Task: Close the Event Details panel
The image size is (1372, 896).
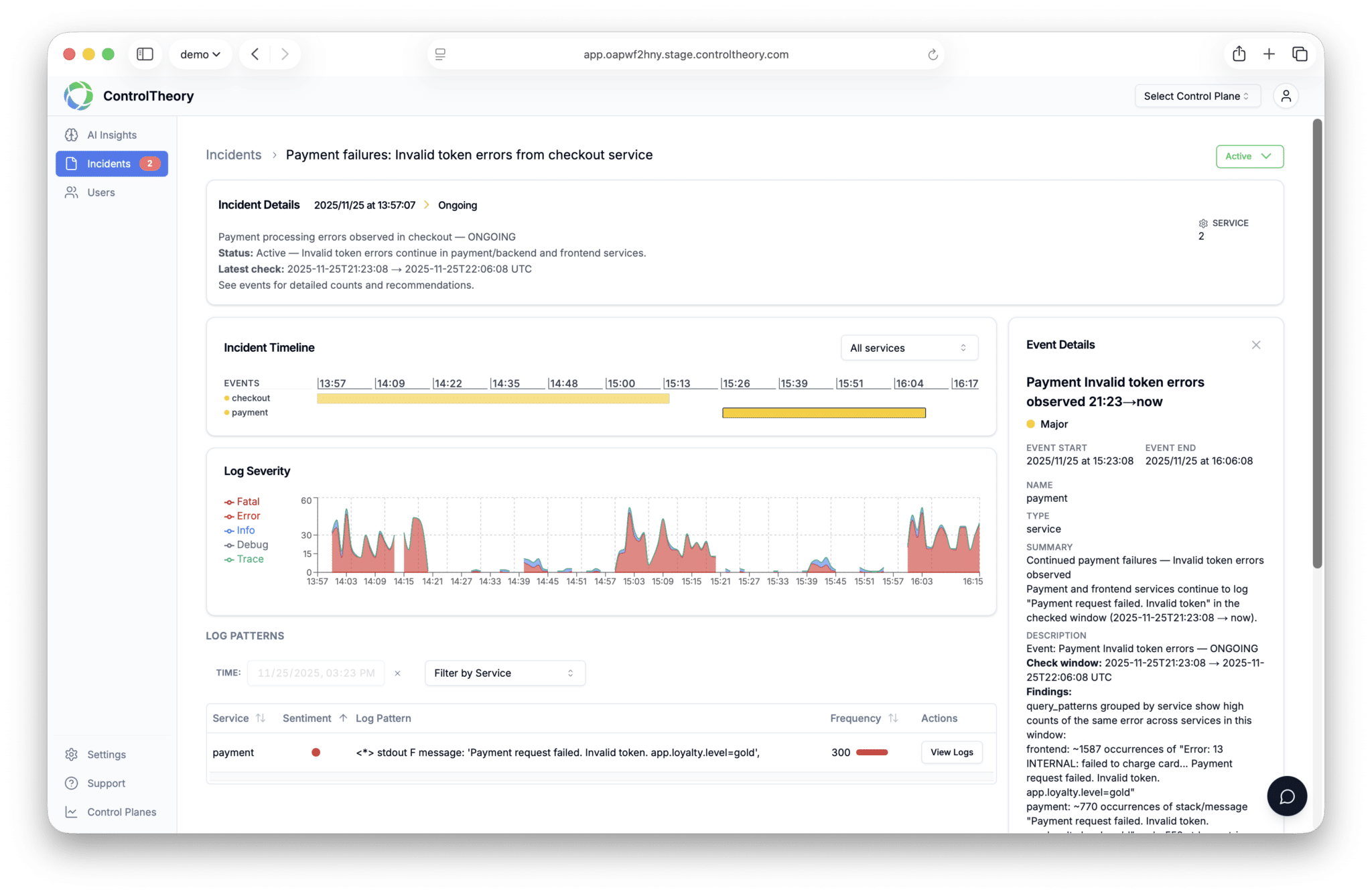Action: [x=1256, y=345]
